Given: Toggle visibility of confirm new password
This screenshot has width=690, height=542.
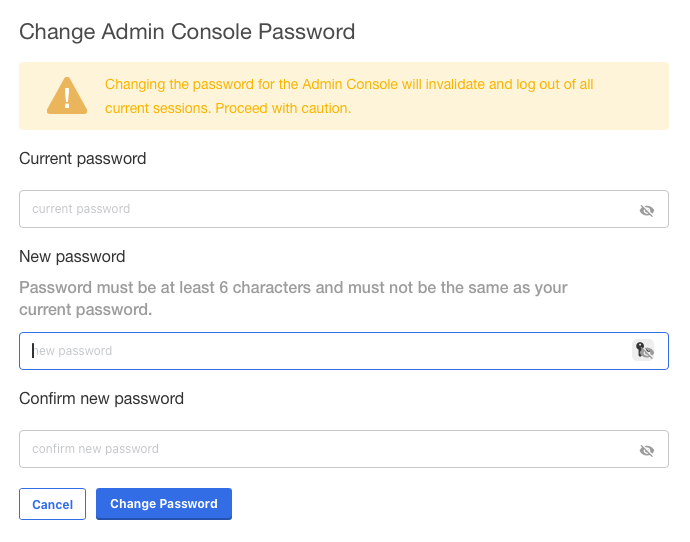Looking at the screenshot, I should click(x=647, y=450).
